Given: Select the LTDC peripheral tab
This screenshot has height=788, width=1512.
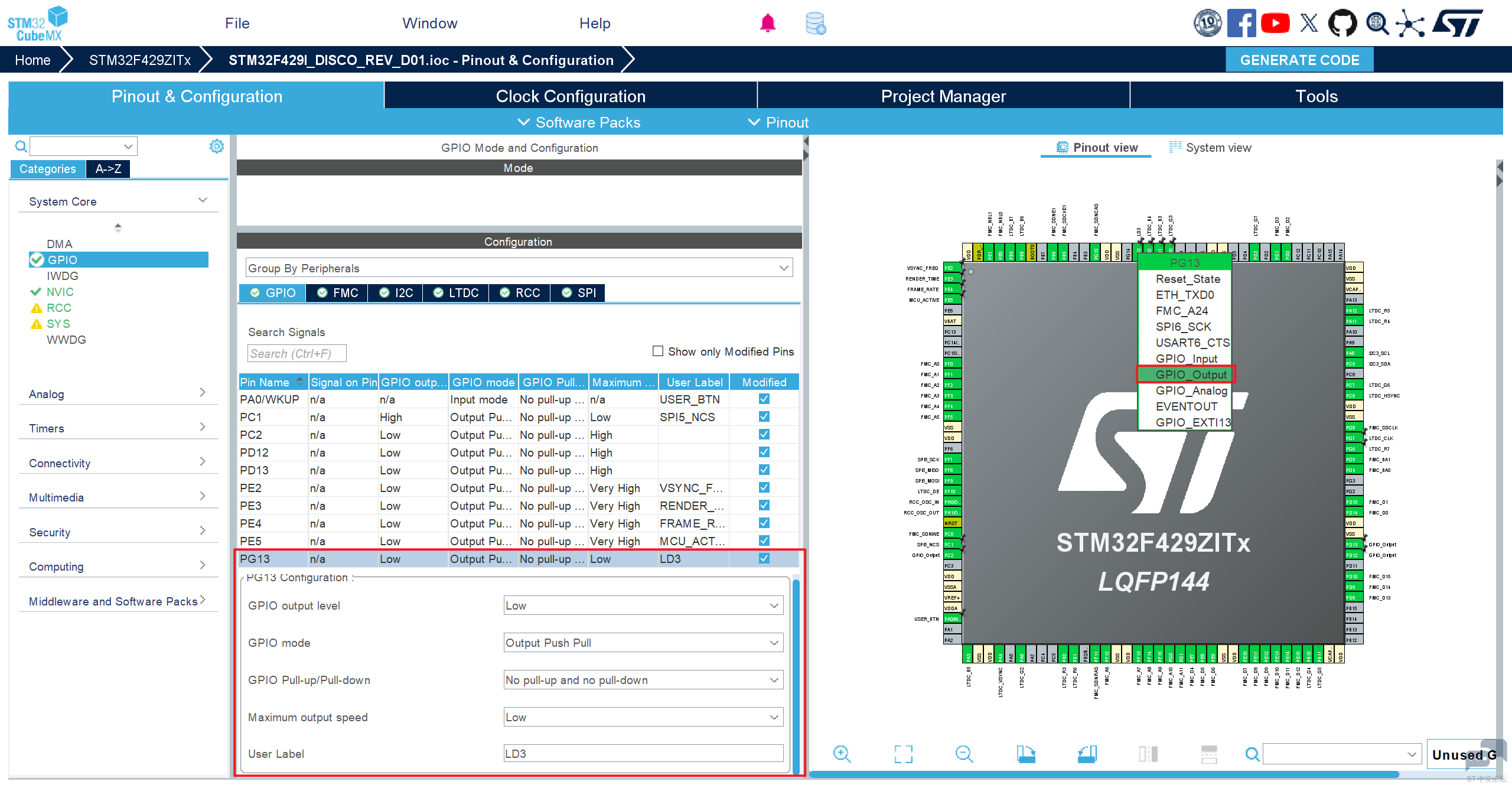Looking at the screenshot, I should 456,293.
